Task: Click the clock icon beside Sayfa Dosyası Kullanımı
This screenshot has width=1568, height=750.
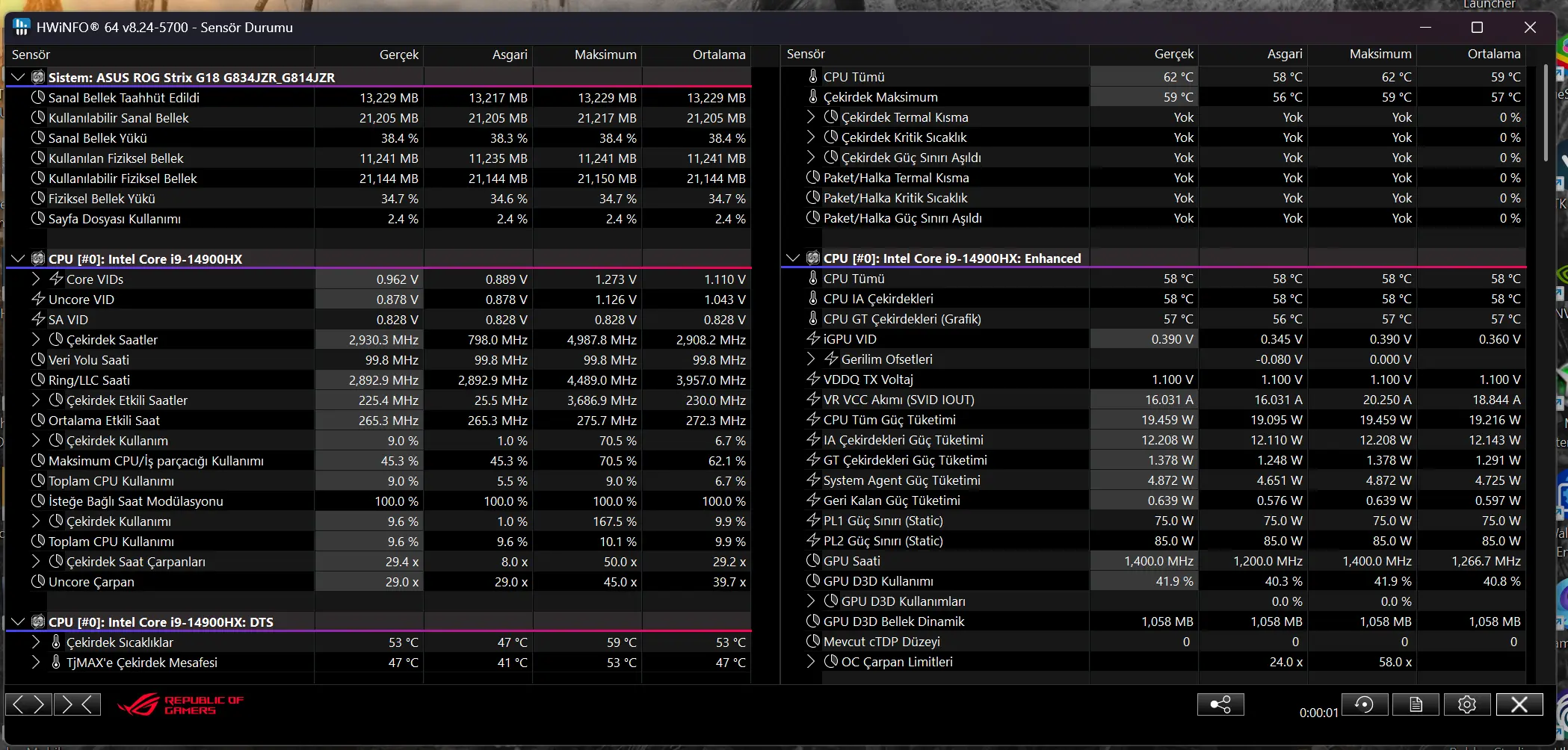Action: coord(38,219)
